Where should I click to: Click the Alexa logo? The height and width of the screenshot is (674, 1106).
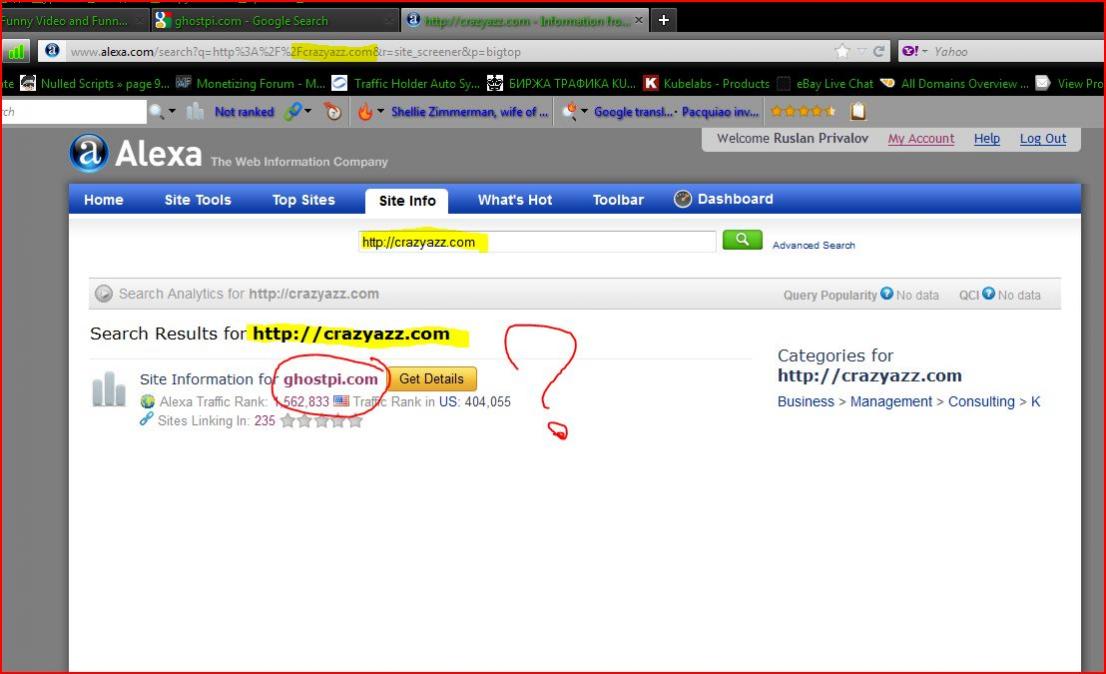point(135,152)
